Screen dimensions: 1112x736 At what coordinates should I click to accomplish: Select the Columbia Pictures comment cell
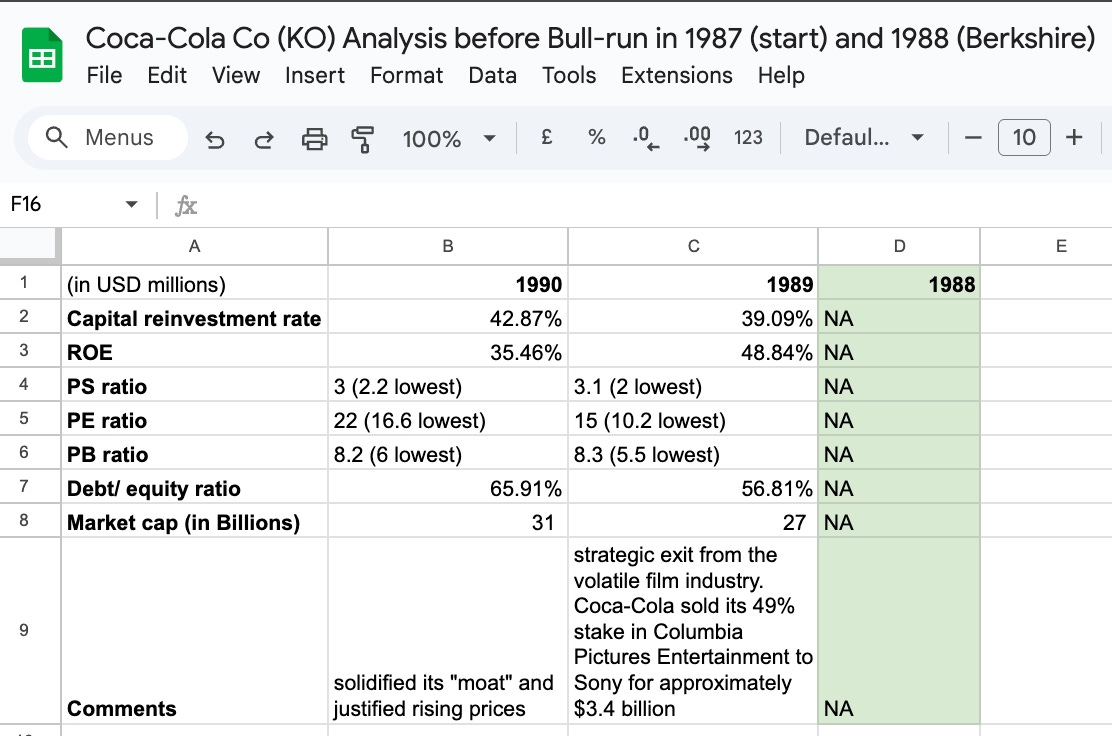[x=693, y=631]
